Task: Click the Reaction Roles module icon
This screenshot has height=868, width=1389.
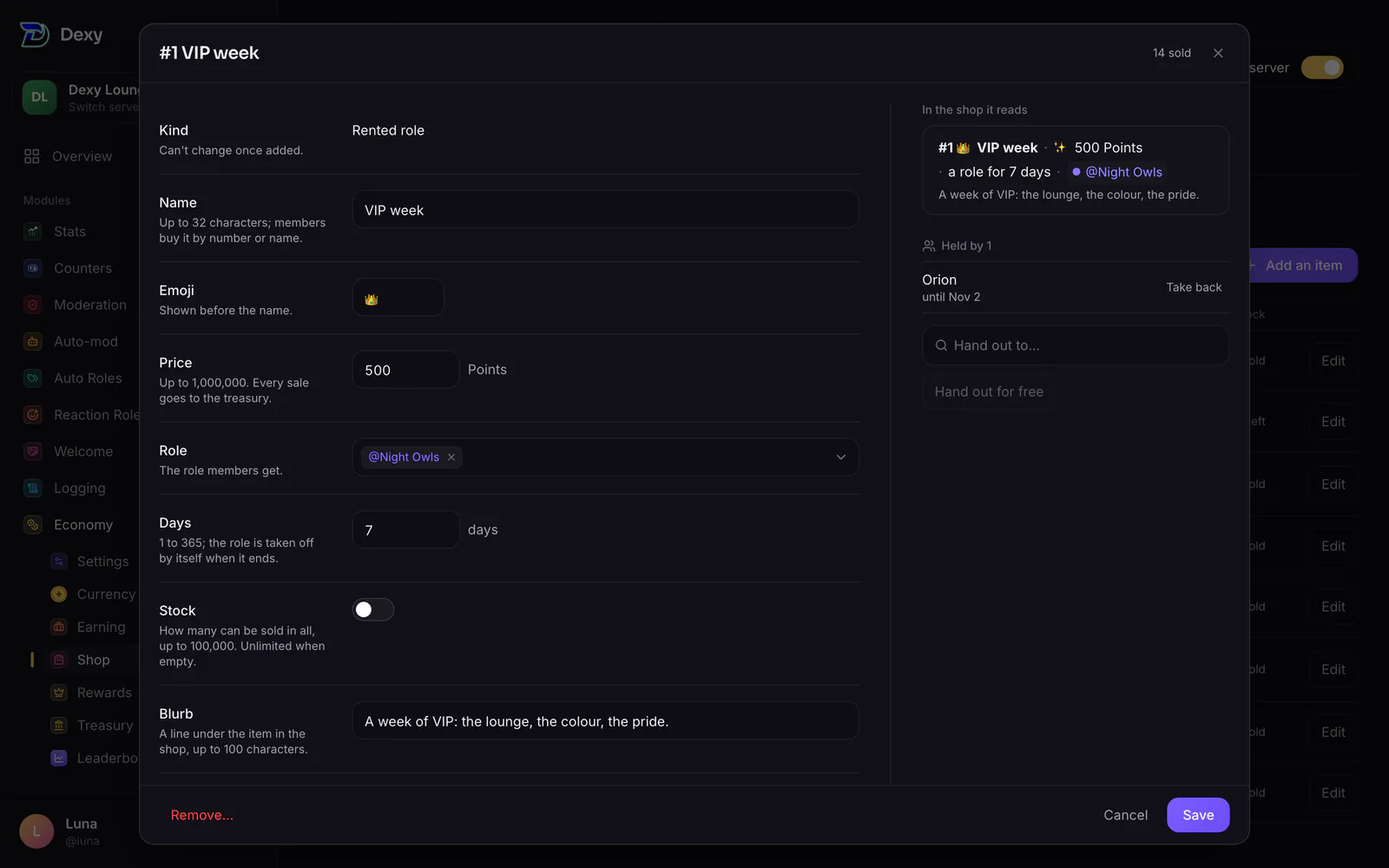Action: point(33,415)
